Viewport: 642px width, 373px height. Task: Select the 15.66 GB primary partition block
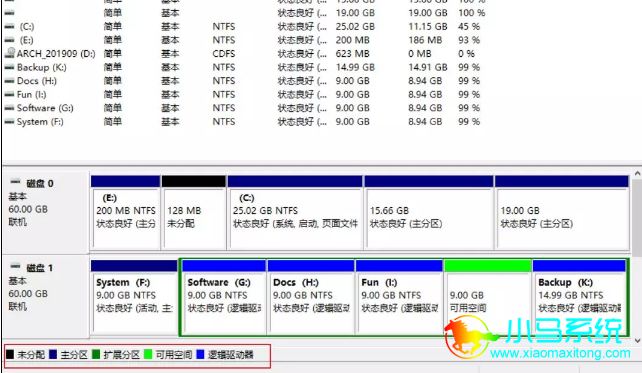point(429,212)
